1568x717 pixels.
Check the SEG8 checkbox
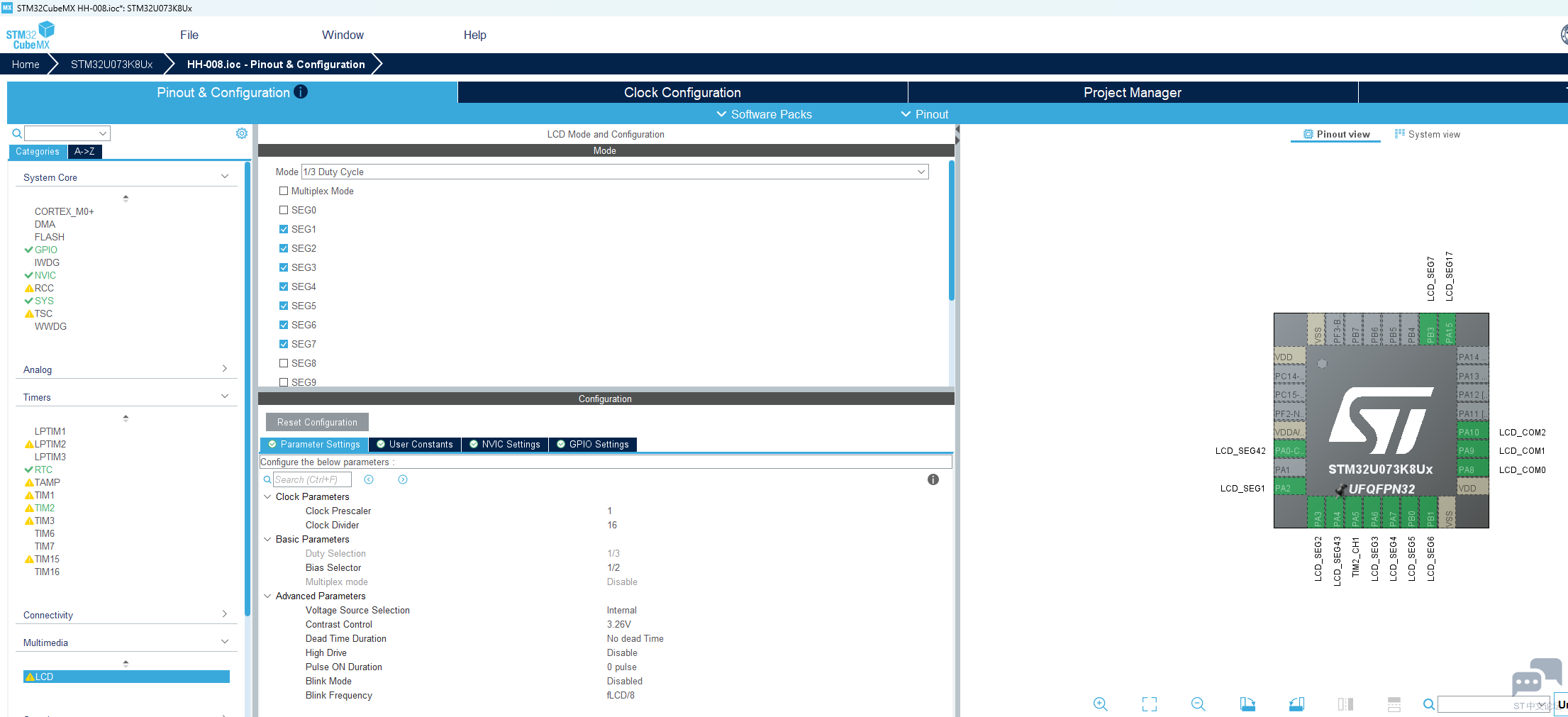tap(284, 363)
